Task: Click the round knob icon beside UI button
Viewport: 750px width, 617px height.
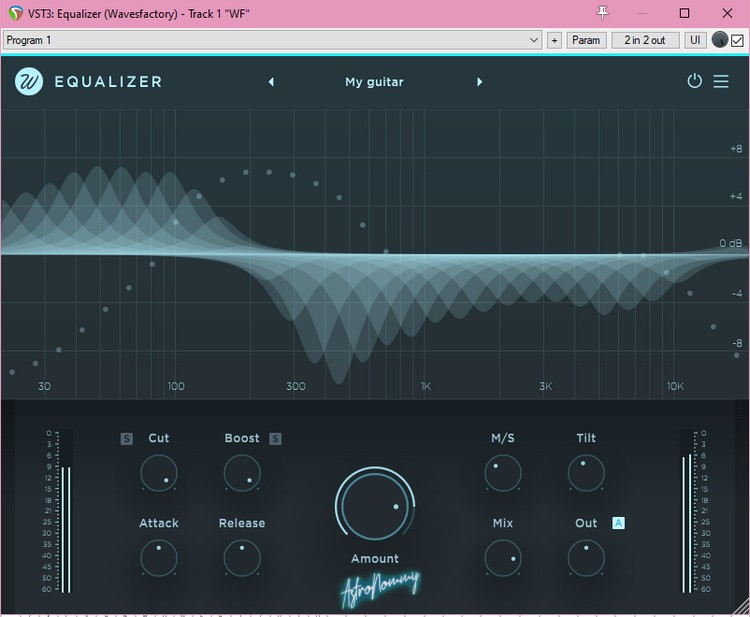Action: (x=720, y=40)
